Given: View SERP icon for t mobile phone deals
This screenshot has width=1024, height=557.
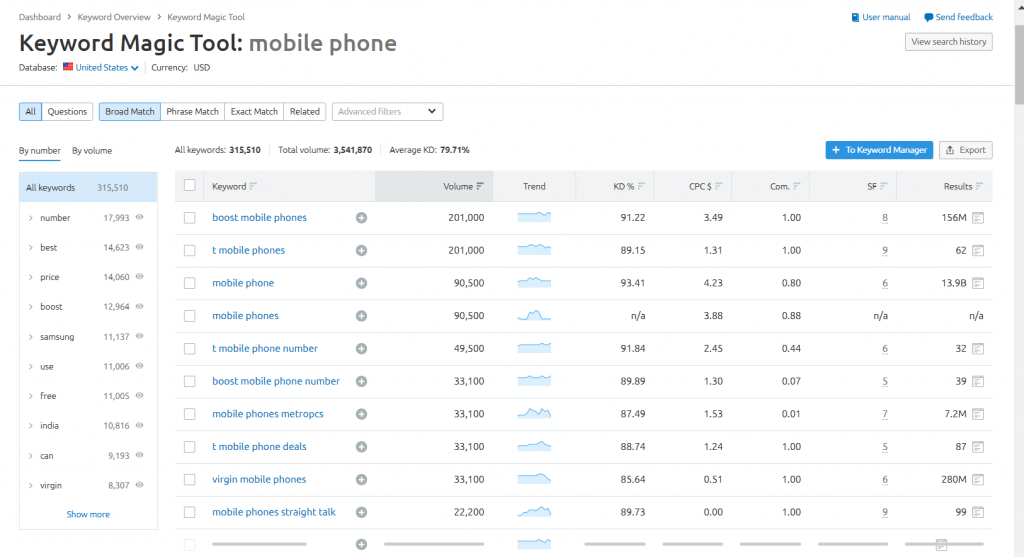Looking at the screenshot, I should point(979,447).
